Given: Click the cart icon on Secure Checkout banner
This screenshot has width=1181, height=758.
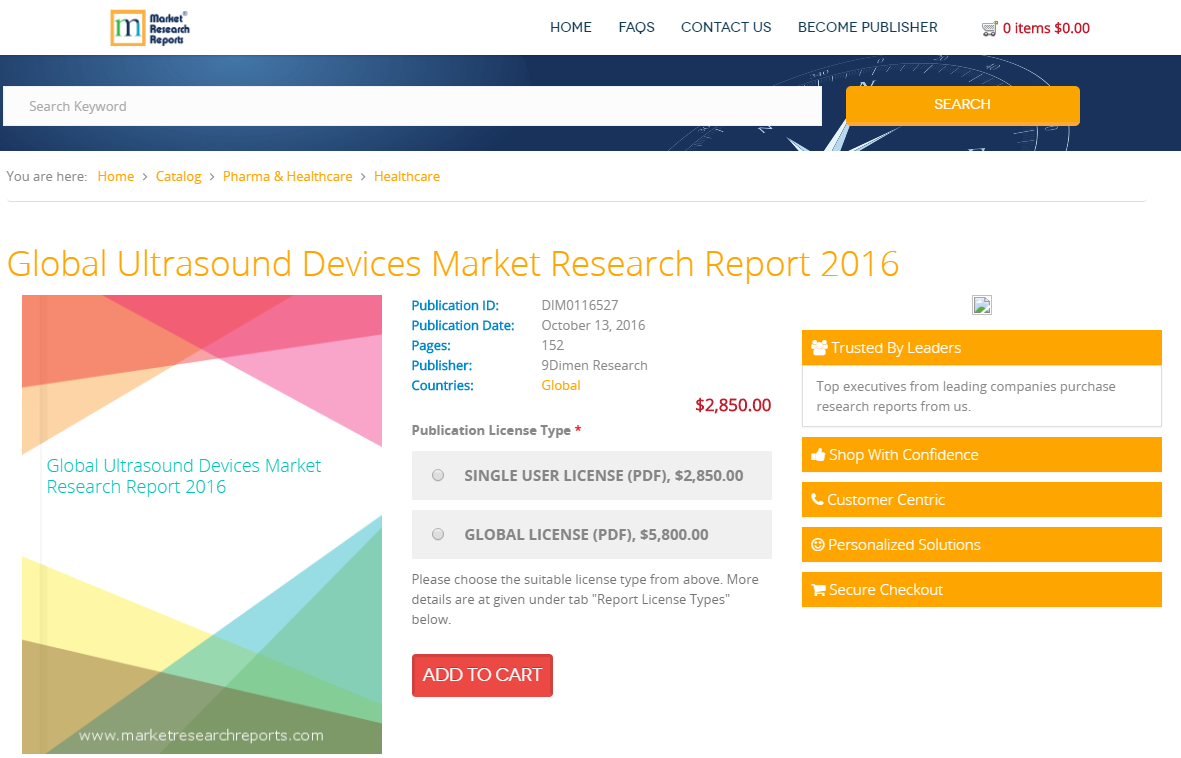Looking at the screenshot, I should pyautogui.click(x=820, y=589).
